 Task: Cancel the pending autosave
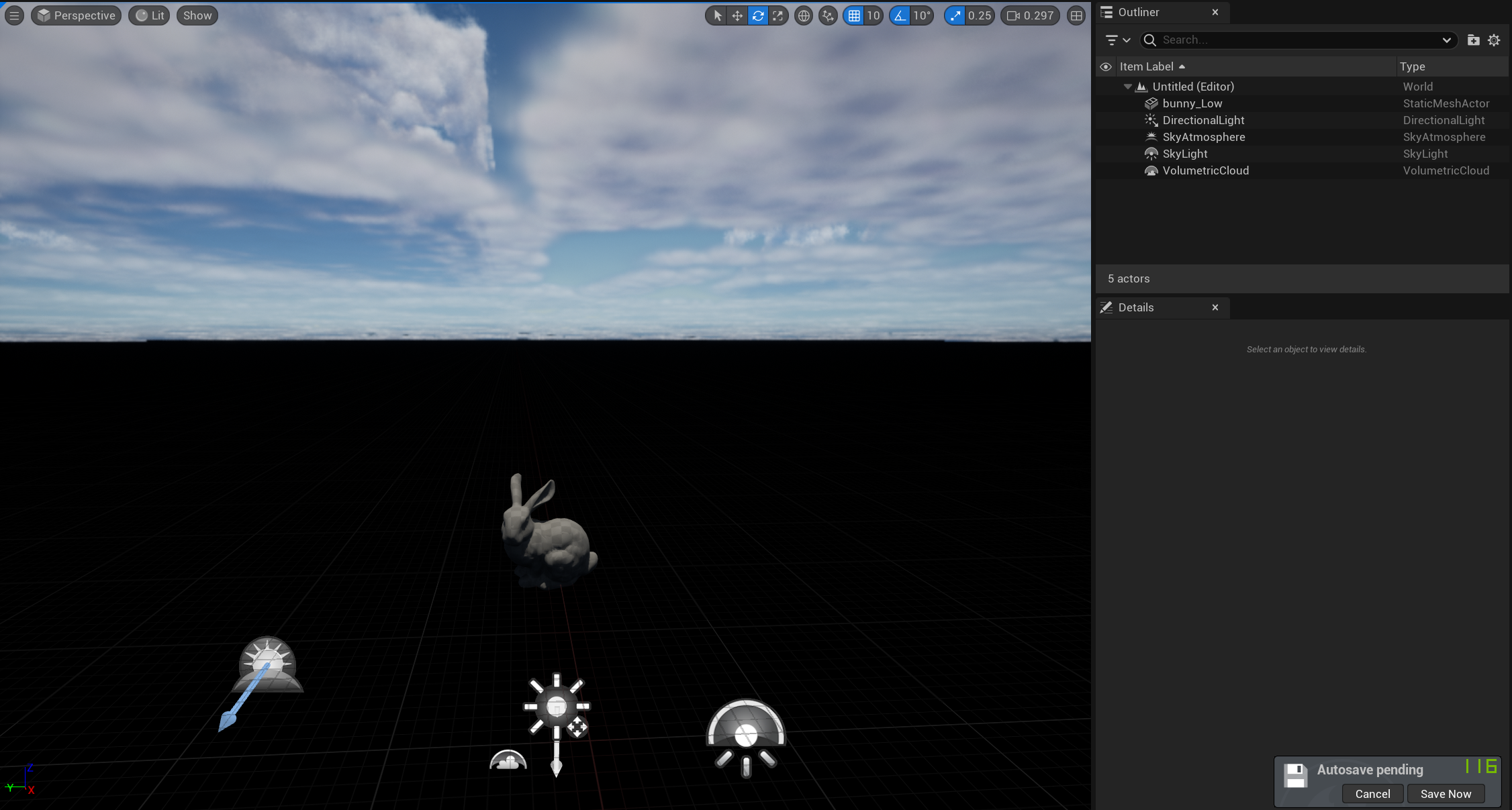tap(1372, 794)
